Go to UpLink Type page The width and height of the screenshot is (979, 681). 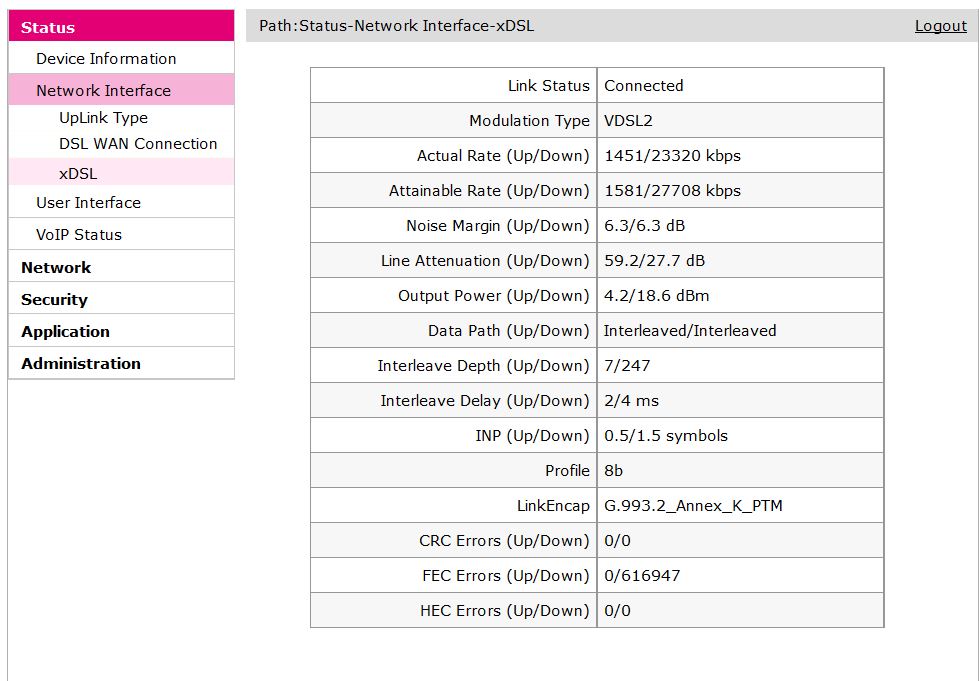click(x=103, y=118)
